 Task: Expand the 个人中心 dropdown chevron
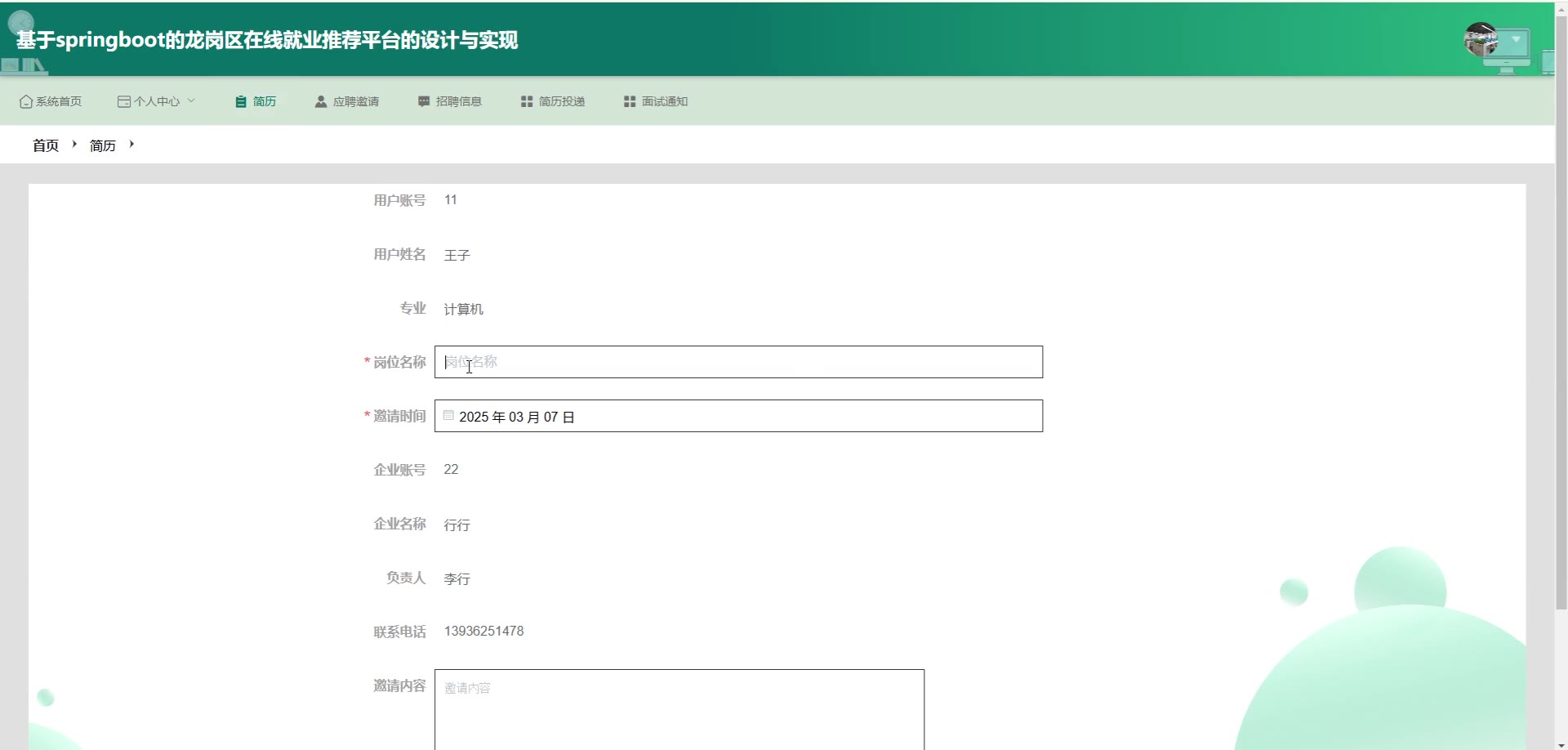click(x=191, y=100)
